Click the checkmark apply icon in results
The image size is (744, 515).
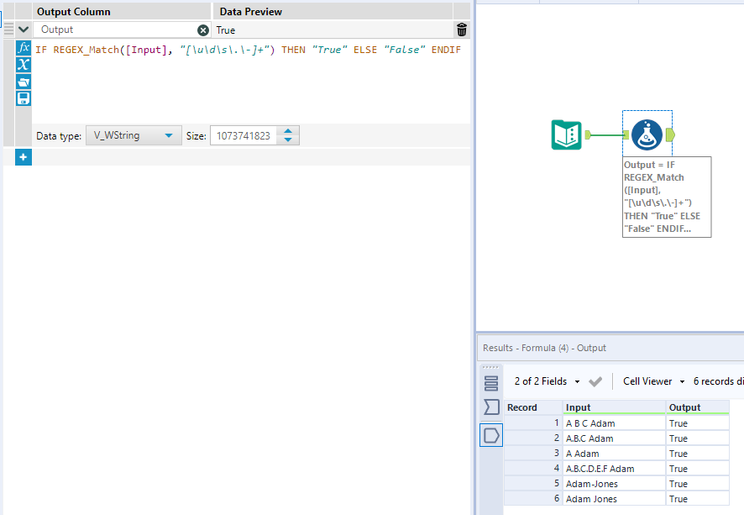(x=595, y=381)
